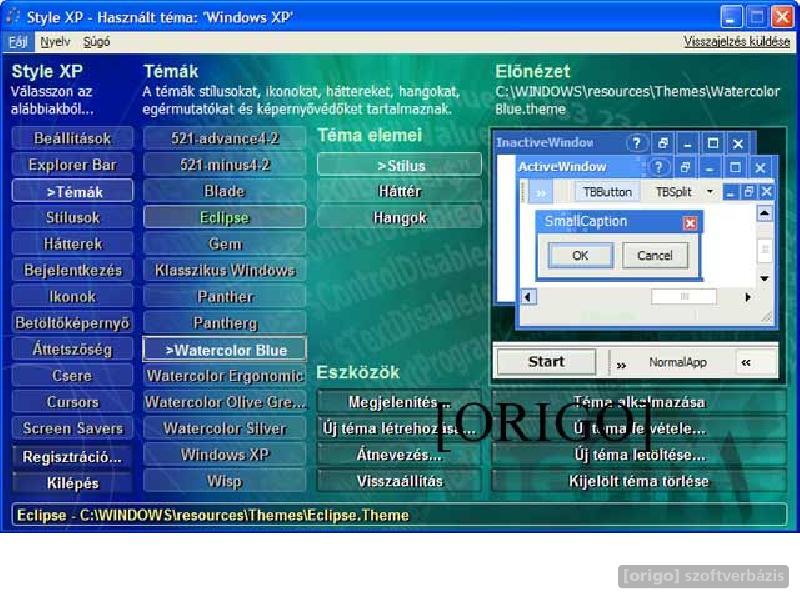This screenshot has width=800, height=600.
Task: Choose the Gem theme
Action: click(225, 244)
